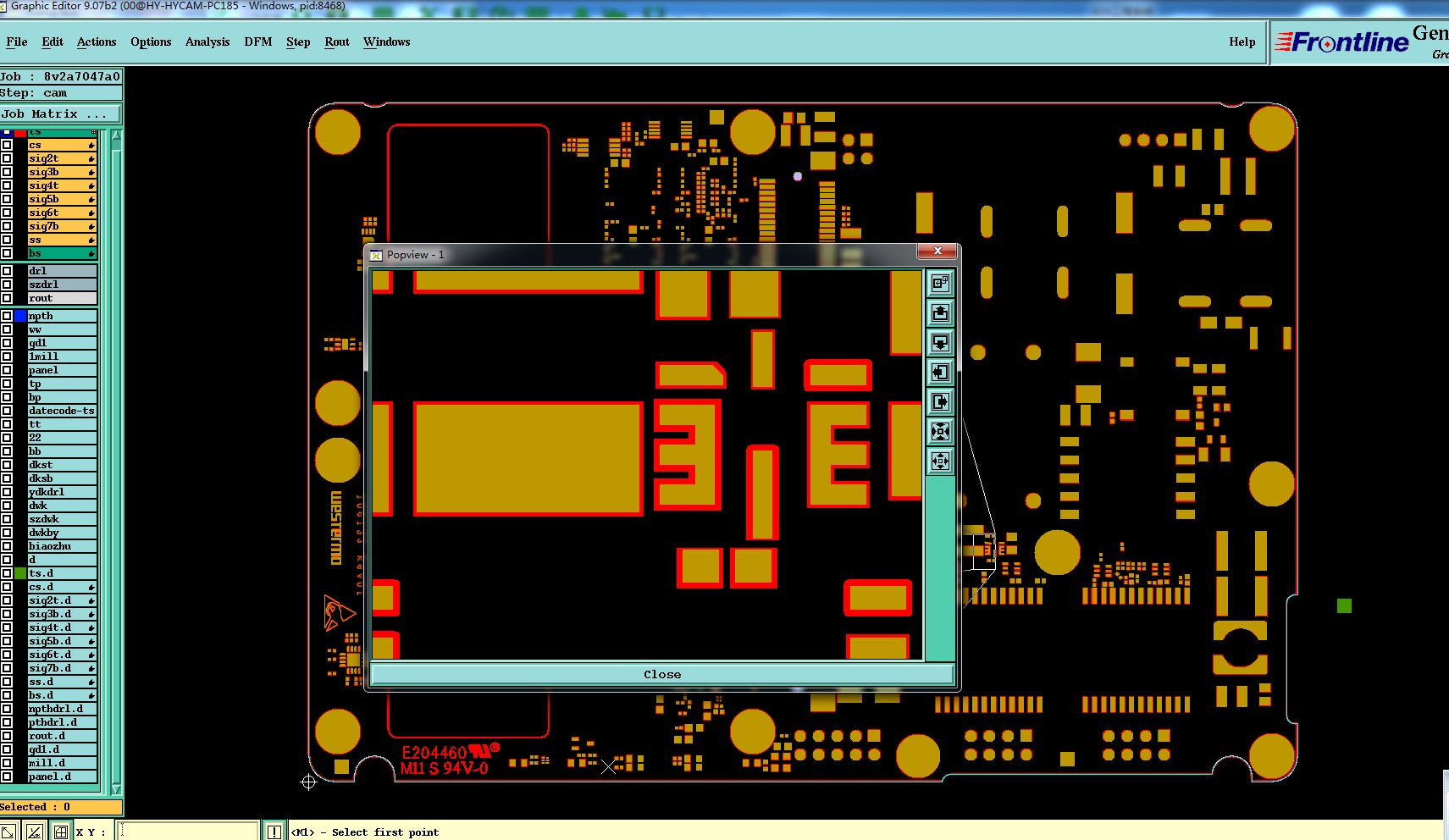Toggle the checkbox for layer panel
Viewport: 1449px width, 840px height.
pos(7,370)
